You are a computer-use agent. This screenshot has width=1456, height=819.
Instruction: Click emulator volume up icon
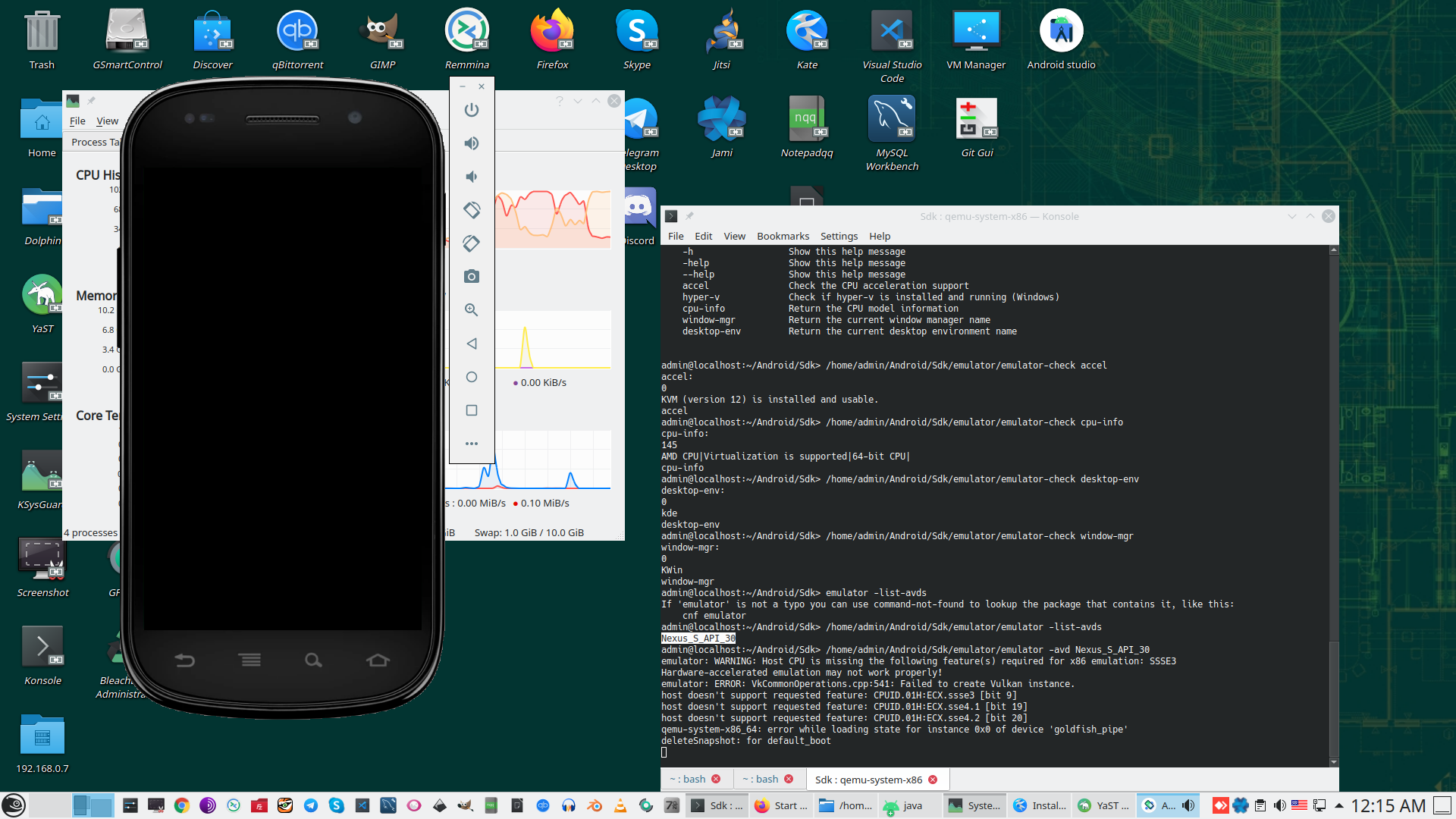472,143
